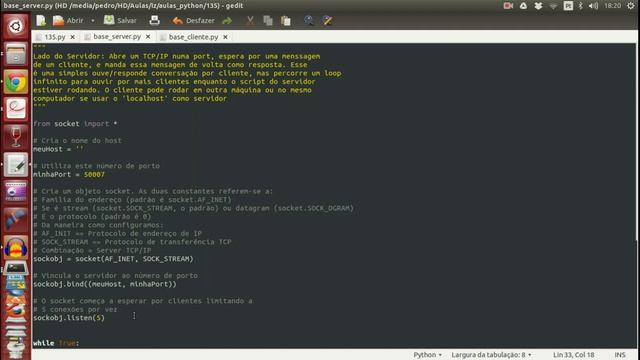The height and width of the screenshot is (360, 640).
Task: Open the Google Drive tray indicator
Action: point(523,6)
